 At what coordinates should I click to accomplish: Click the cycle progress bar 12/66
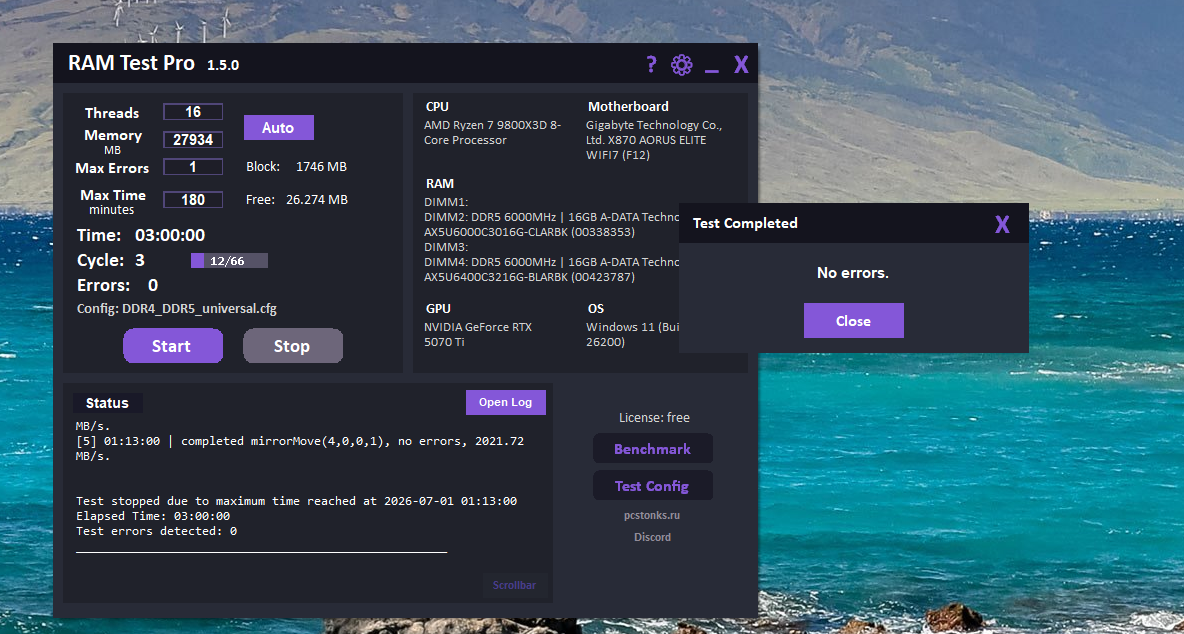[230, 260]
